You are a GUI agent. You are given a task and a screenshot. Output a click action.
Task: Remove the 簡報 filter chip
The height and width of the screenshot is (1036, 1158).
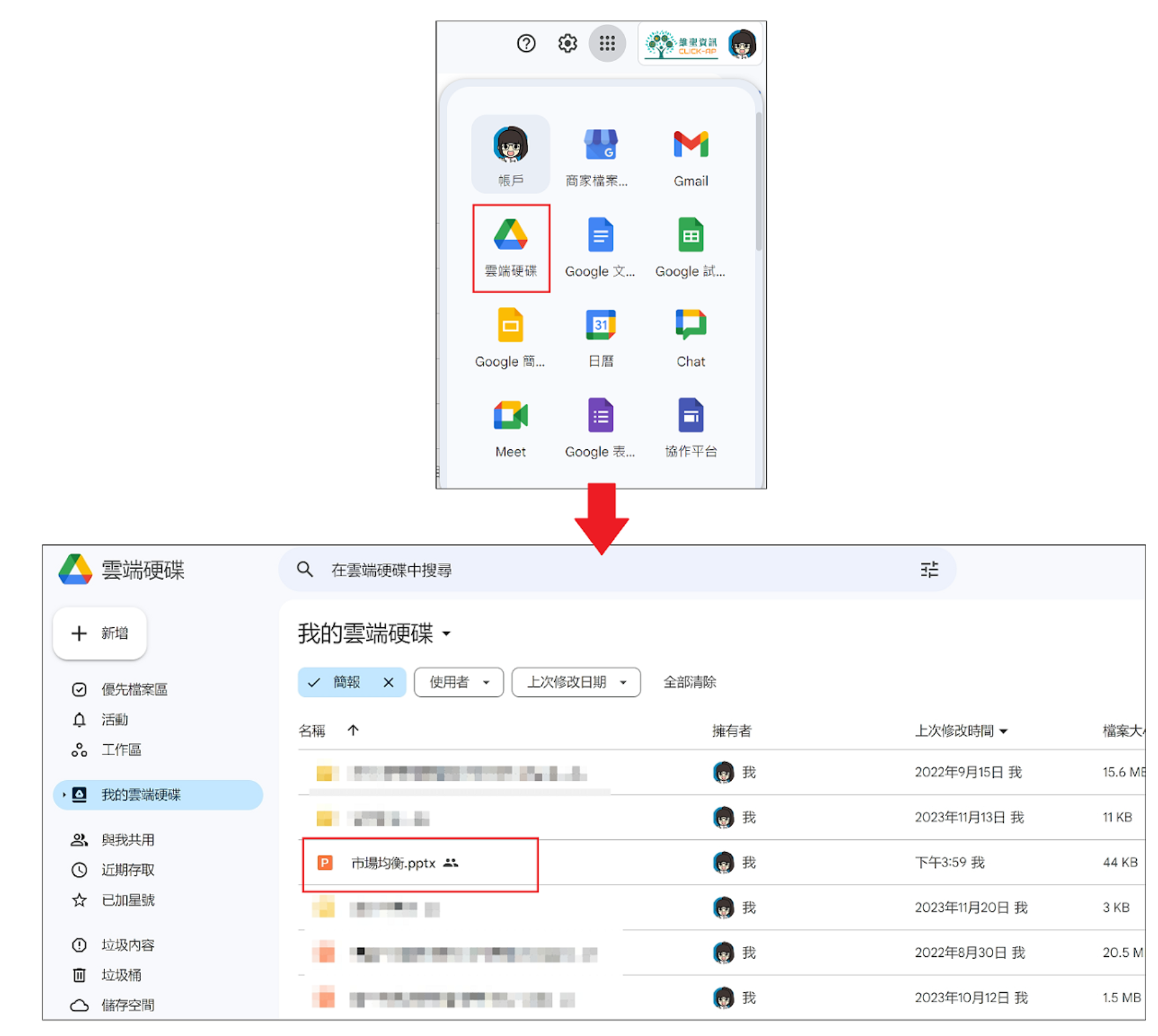point(389,682)
